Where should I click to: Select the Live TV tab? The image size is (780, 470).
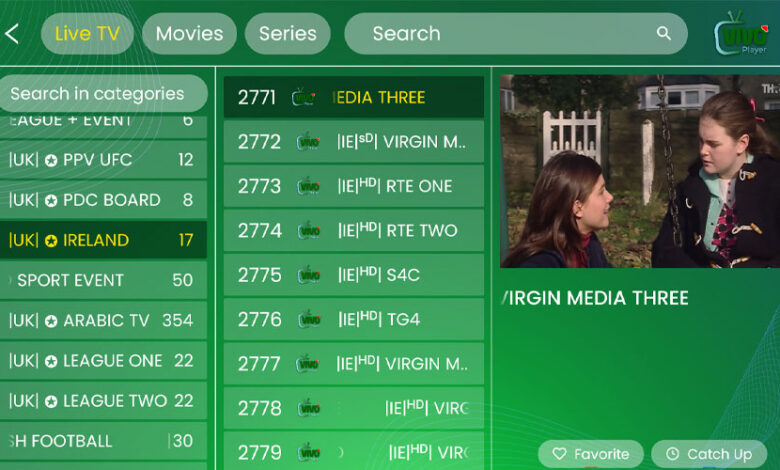87,34
